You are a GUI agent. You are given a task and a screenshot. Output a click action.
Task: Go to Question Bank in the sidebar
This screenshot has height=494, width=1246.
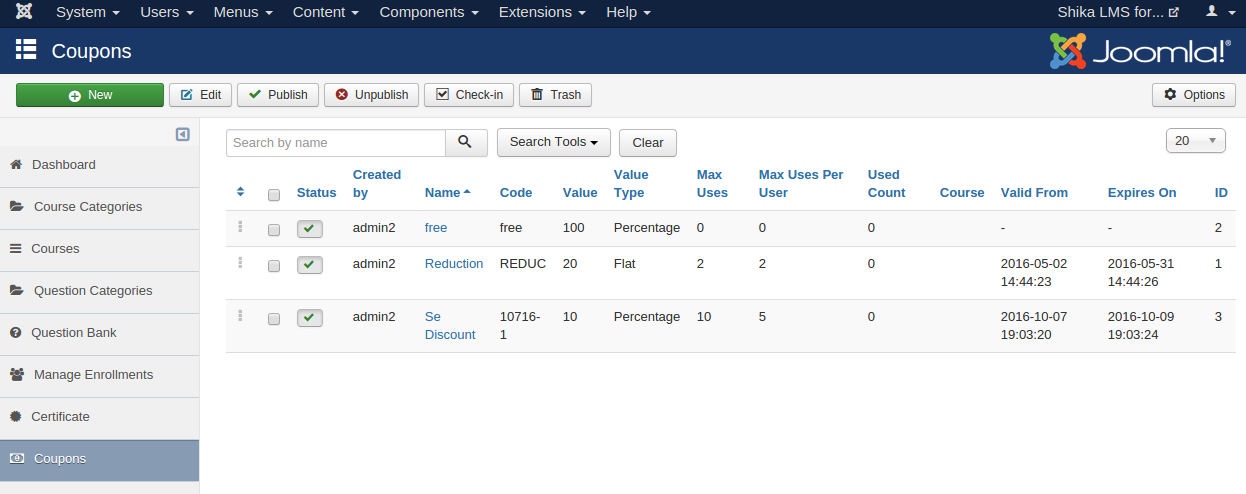(73, 333)
